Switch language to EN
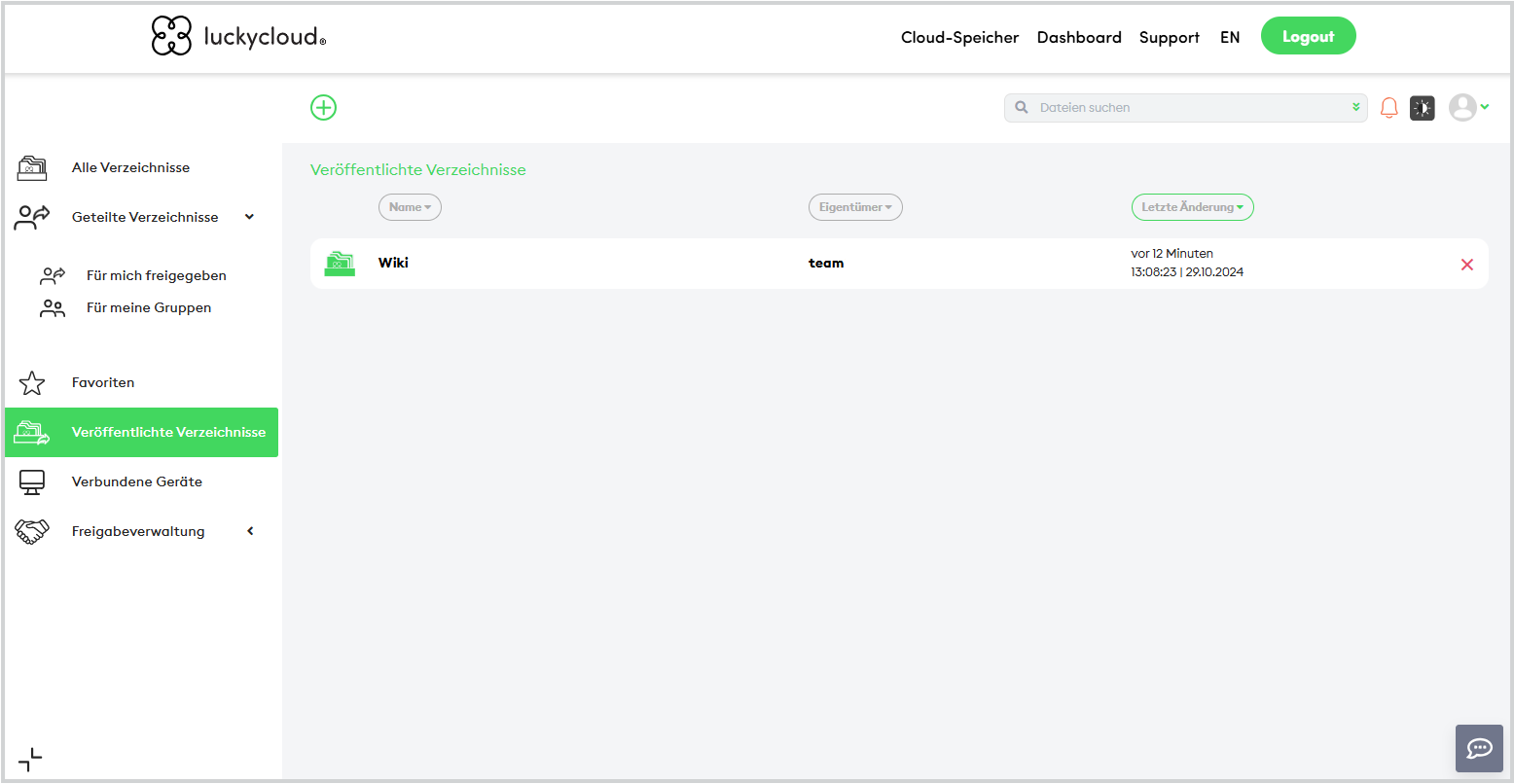 coord(1230,37)
